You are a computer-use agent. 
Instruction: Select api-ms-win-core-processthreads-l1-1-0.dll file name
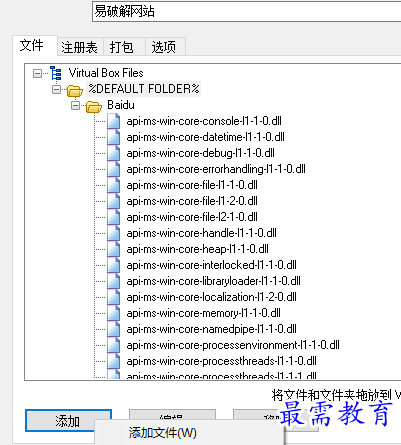click(222, 361)
